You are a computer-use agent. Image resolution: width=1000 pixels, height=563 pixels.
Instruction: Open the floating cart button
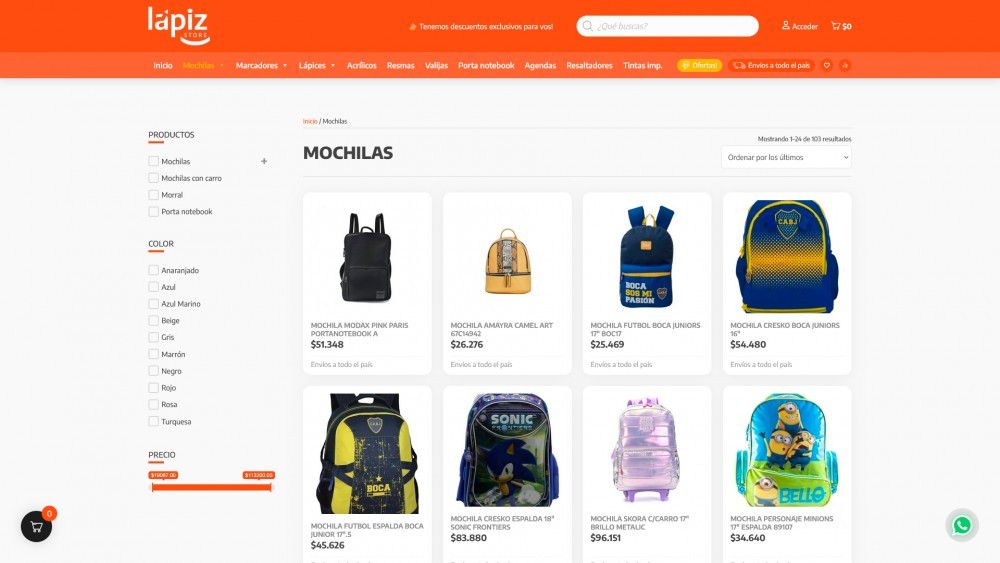coord(36,527)
